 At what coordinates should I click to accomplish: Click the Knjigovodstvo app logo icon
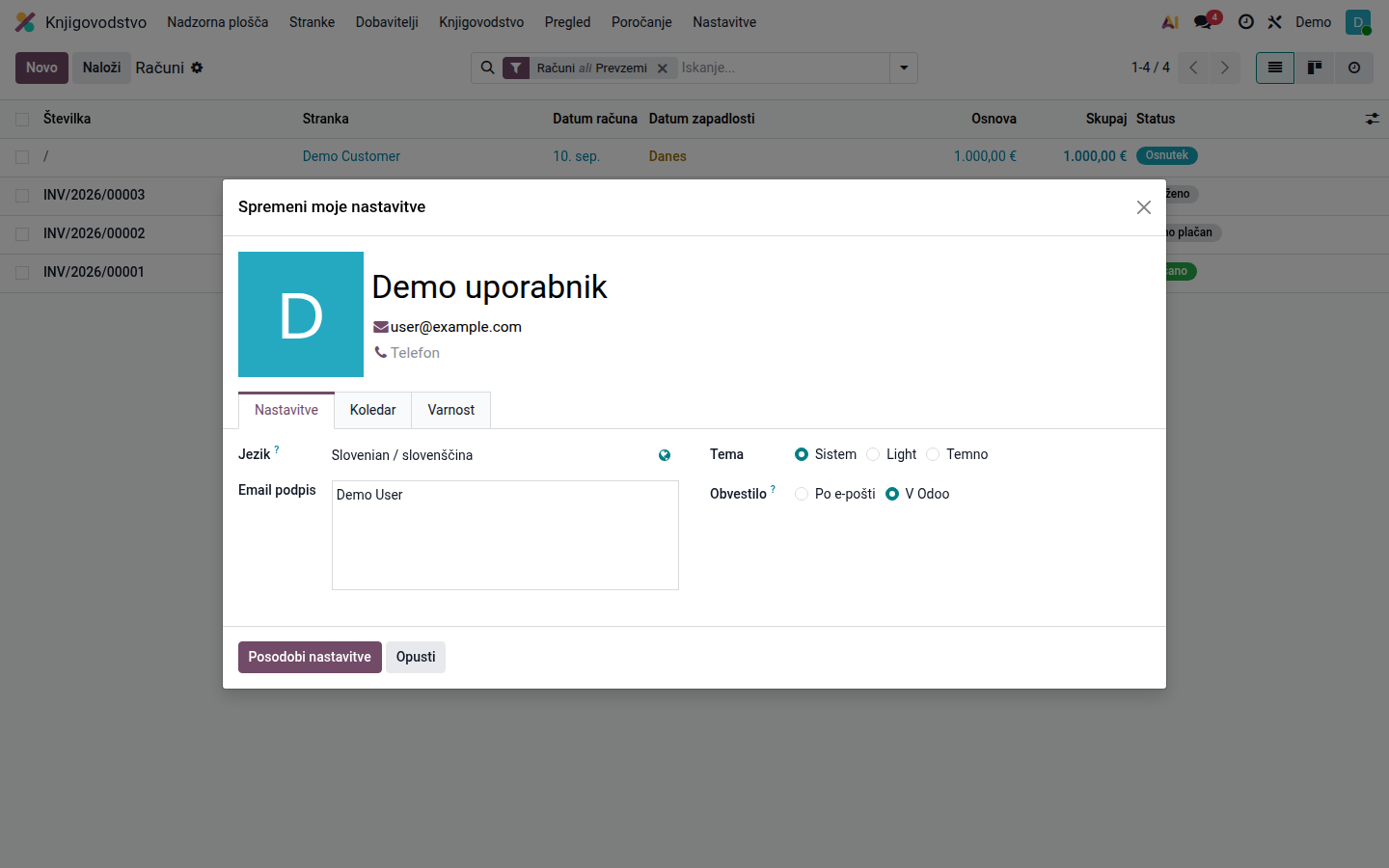[x=25, y=22]
